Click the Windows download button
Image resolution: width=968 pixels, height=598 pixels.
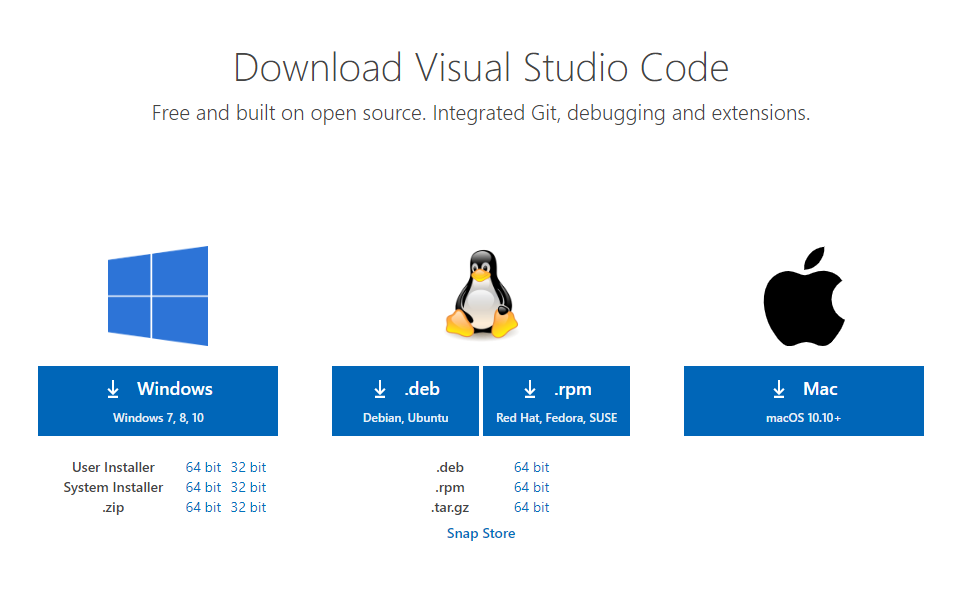tap(158, 401)
